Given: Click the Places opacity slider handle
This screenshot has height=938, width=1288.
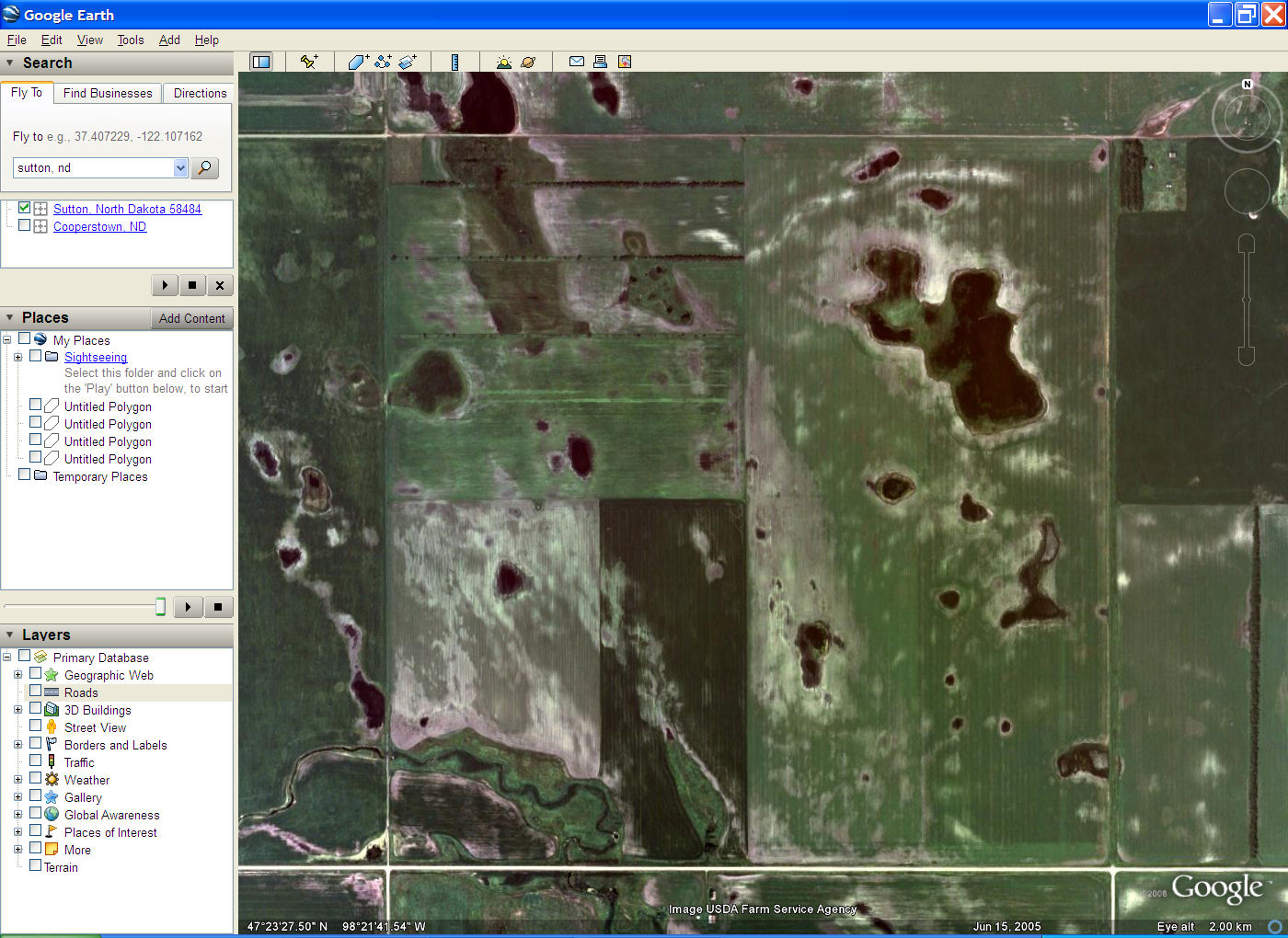Looking at the screenshot, I should click(x=160, y=606).
